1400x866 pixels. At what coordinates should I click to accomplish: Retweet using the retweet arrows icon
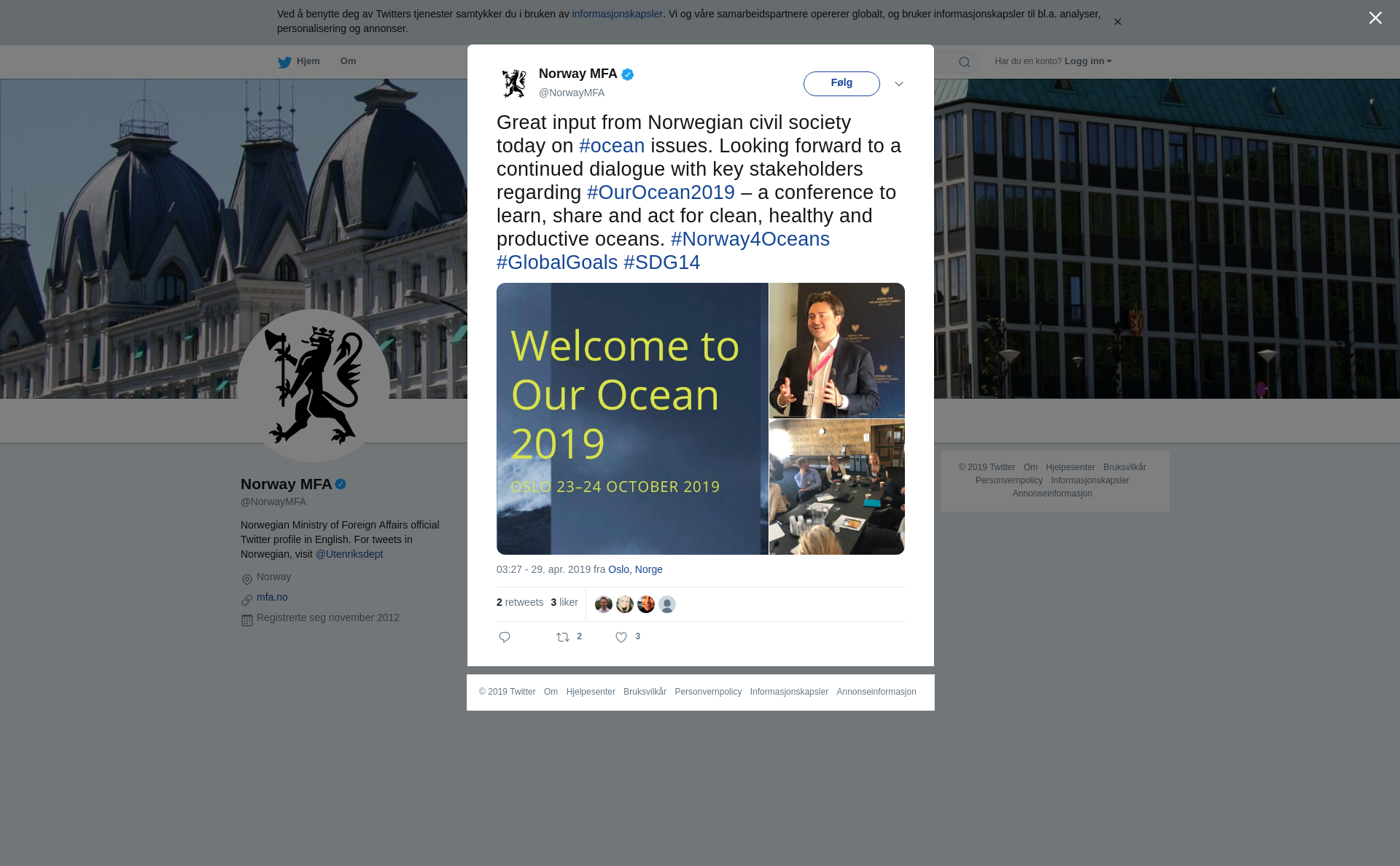[563, 637]
